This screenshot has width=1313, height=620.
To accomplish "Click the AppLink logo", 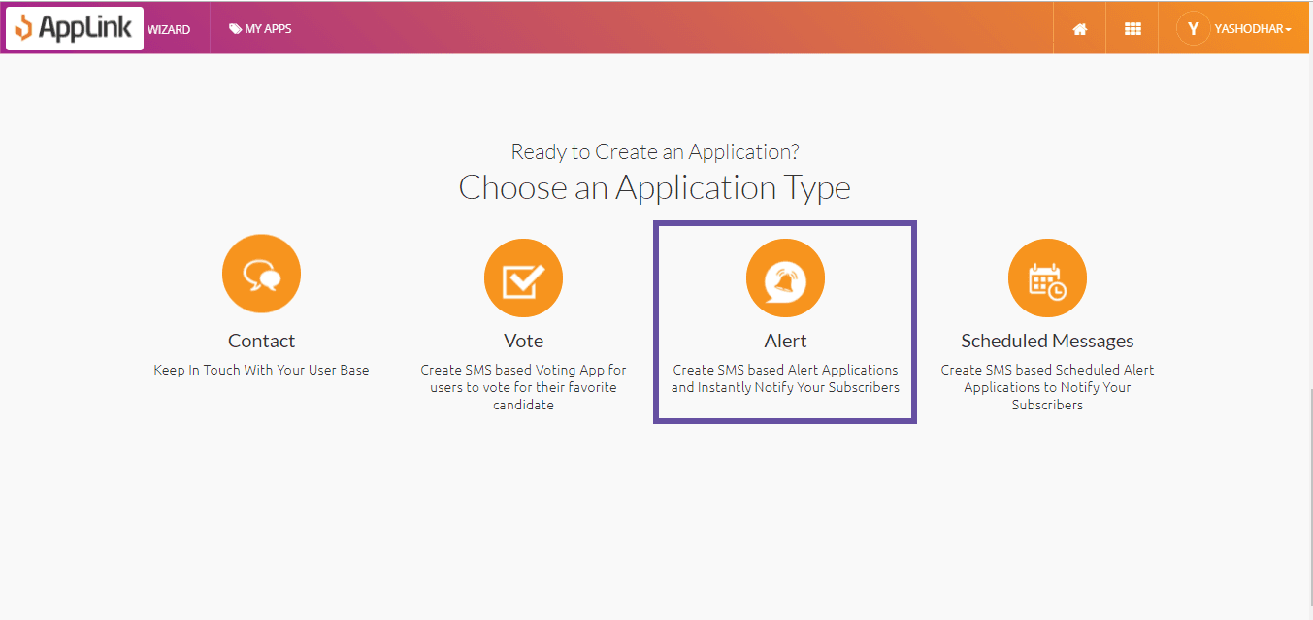I will click(75, 28).
